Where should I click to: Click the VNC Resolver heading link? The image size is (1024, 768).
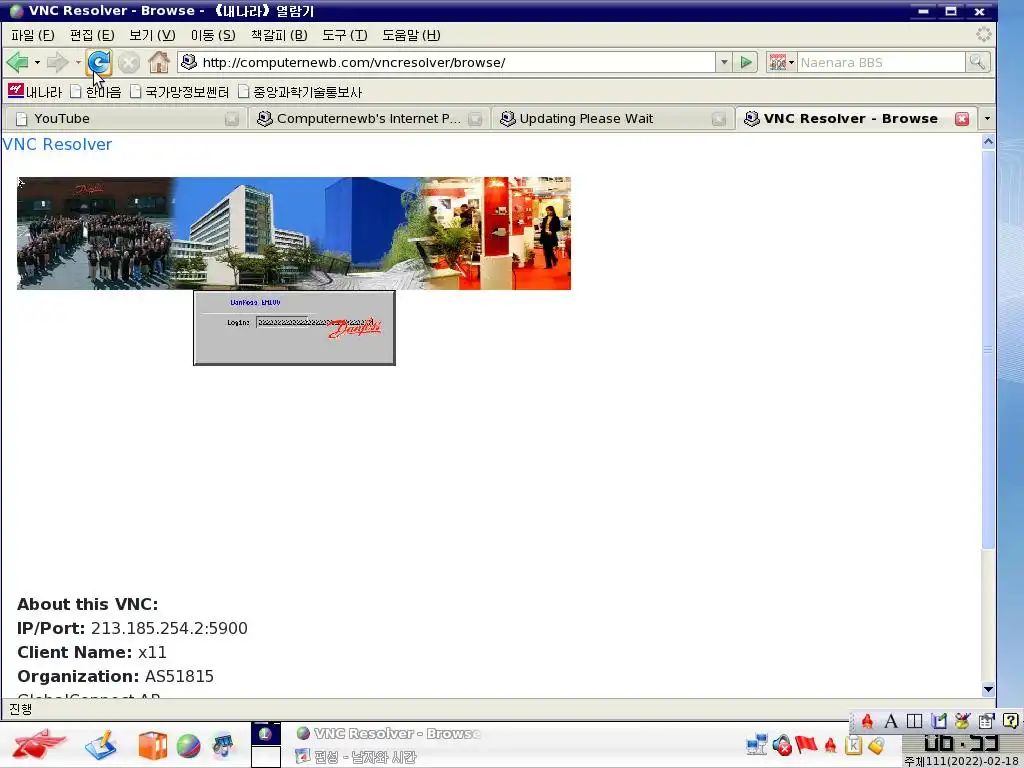click(x=57, y=144)
